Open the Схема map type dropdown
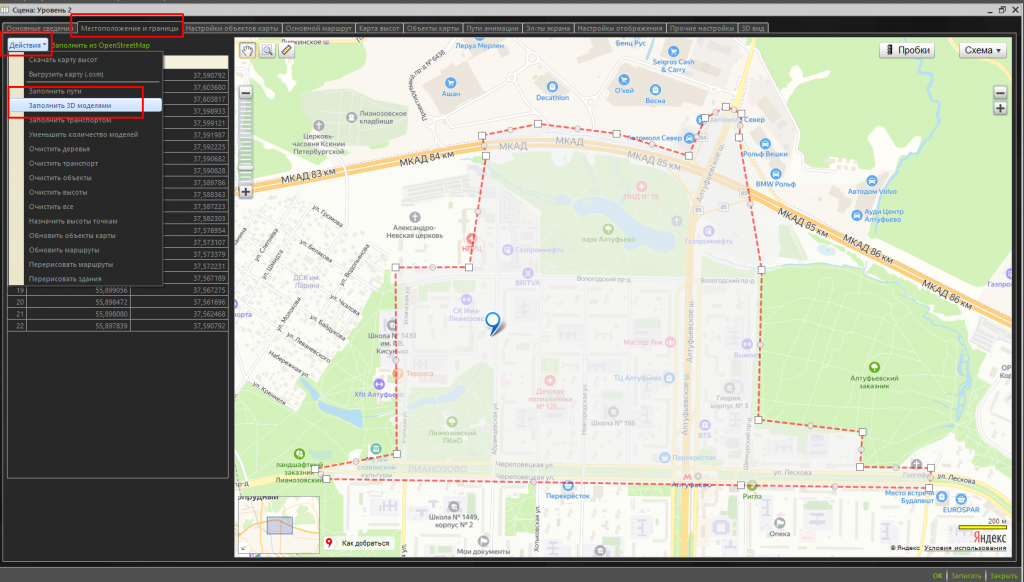The width and height of the screenshot is (1024, 582). point(983,50)
